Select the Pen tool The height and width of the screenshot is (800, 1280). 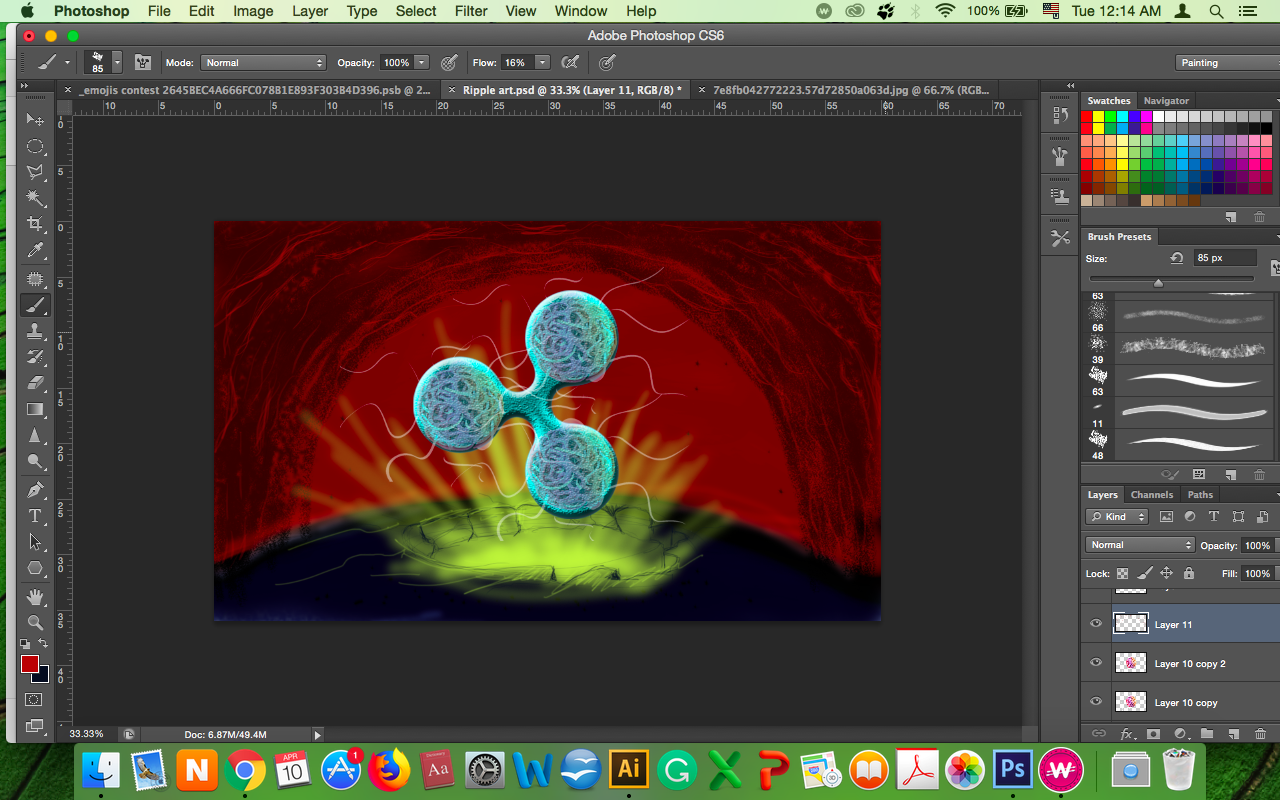coord(35,490)
